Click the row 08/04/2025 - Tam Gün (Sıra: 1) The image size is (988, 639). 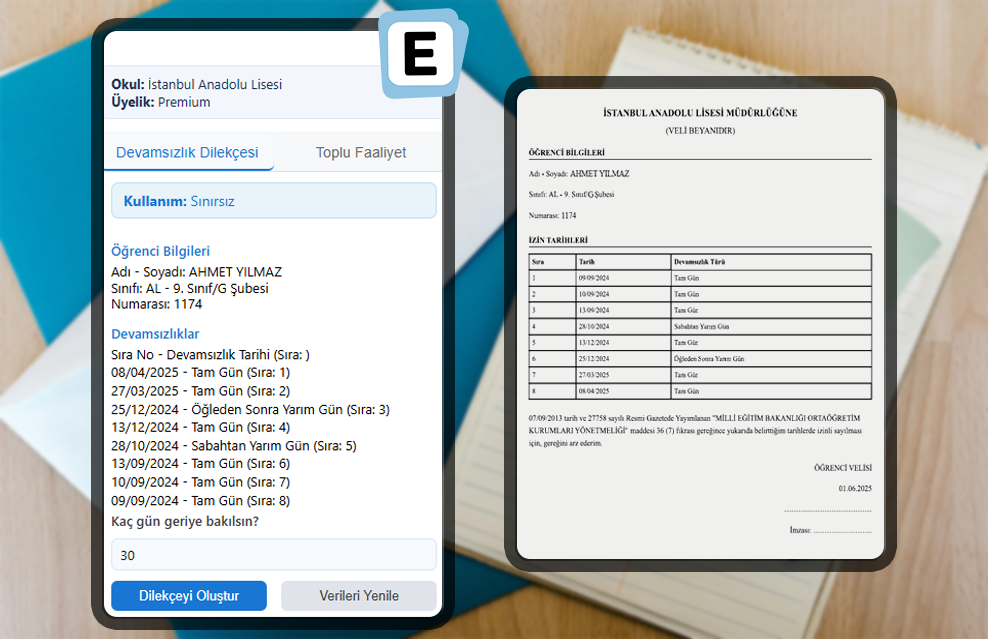click(200, 372)
